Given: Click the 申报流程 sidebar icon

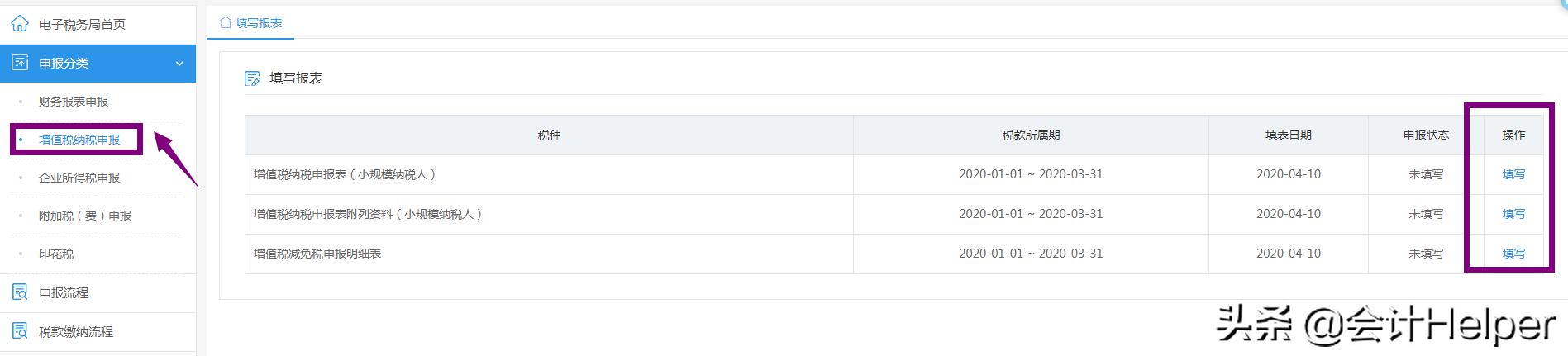Looking at the screenshot, I should (19, 292).
